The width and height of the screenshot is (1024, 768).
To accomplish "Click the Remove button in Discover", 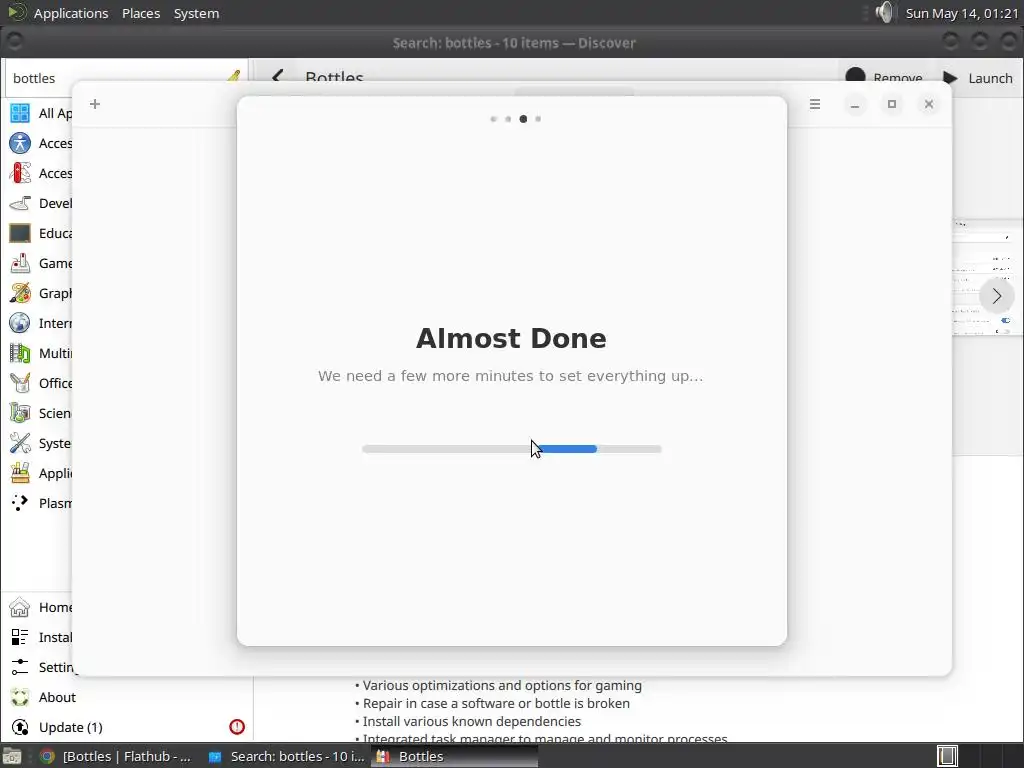I will (x=884, y=77).
